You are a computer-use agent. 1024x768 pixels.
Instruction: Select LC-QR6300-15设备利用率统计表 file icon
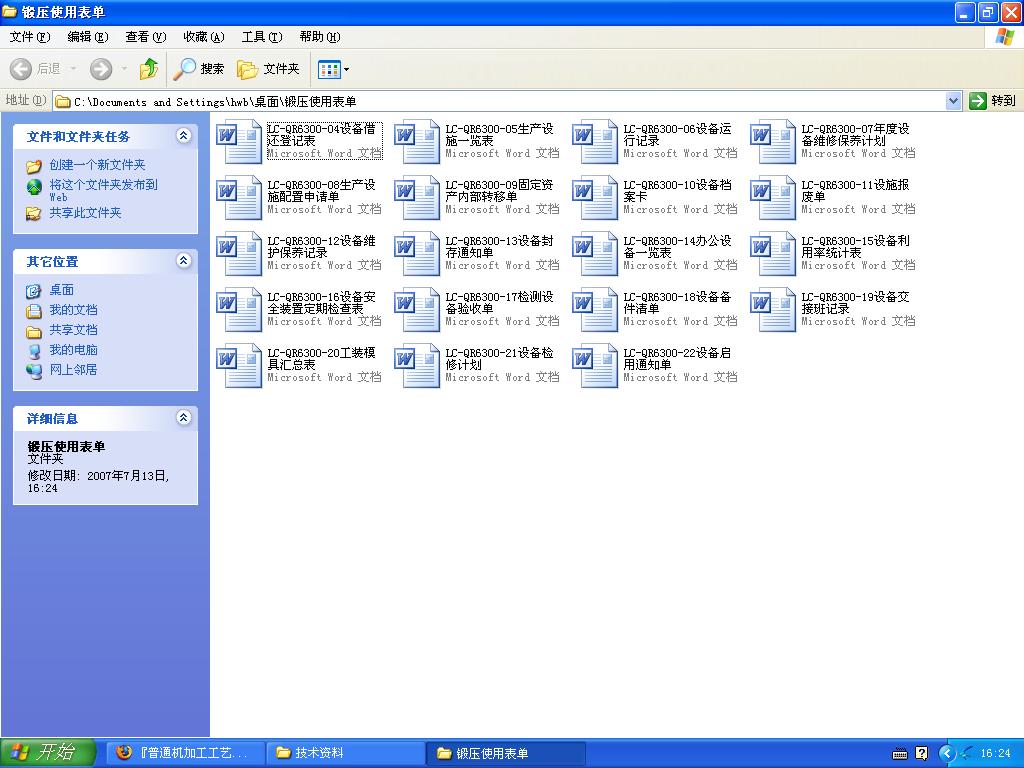coord(773,253)
